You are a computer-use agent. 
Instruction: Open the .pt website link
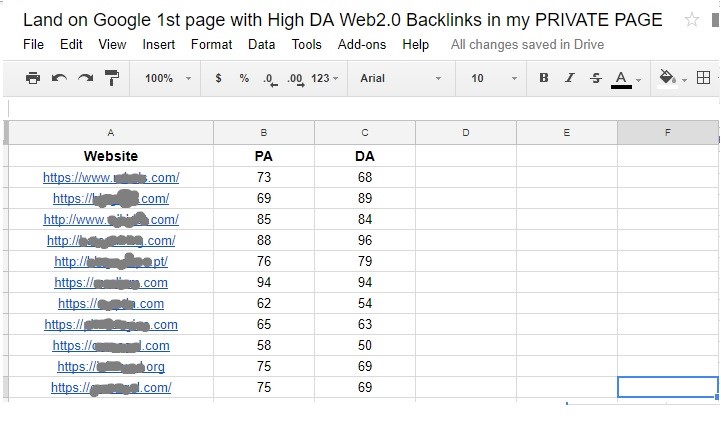tap(111, 262)
